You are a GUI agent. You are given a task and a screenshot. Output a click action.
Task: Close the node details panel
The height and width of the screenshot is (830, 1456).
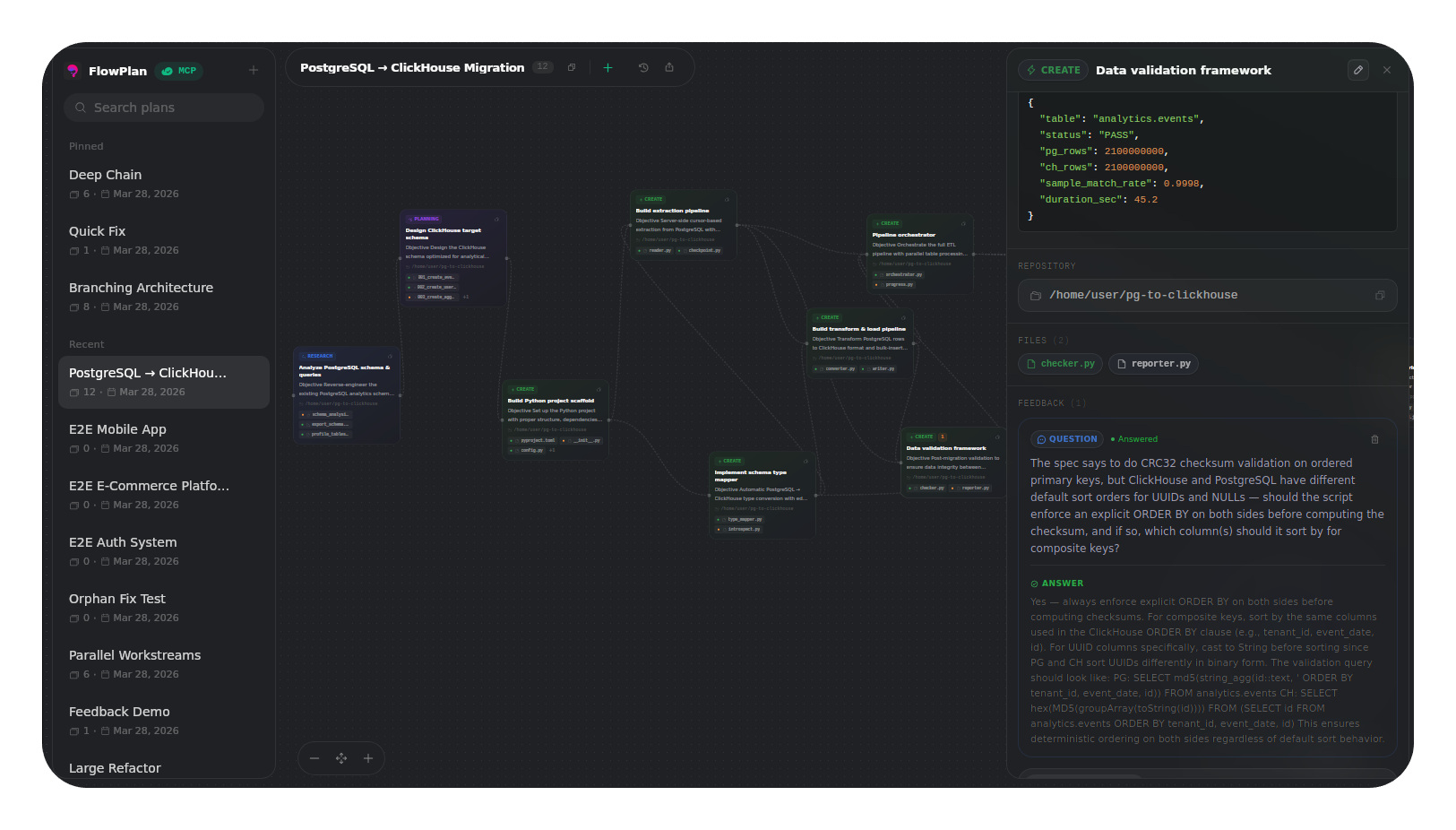point(1387,70)
